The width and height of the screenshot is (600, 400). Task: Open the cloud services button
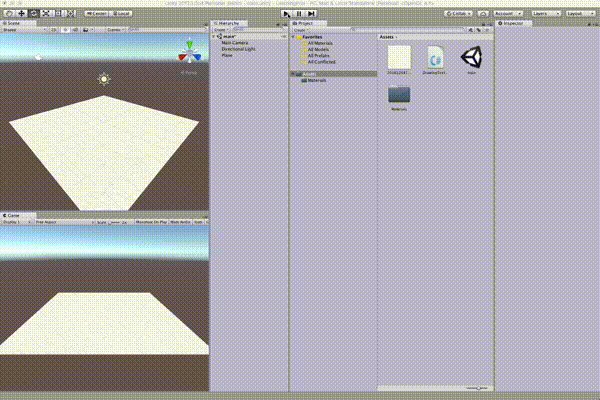pyautogui.click(x=483, y=13)
